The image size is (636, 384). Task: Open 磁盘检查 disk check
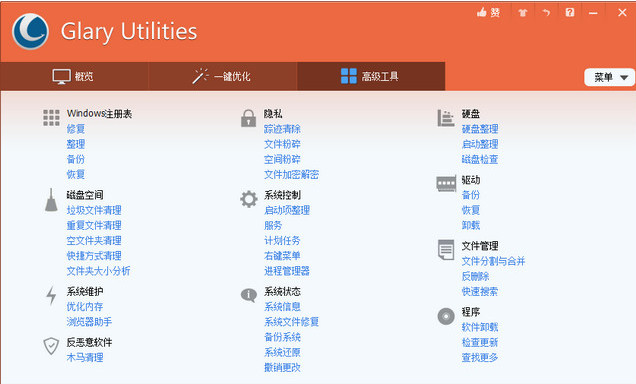click(480, 159)
